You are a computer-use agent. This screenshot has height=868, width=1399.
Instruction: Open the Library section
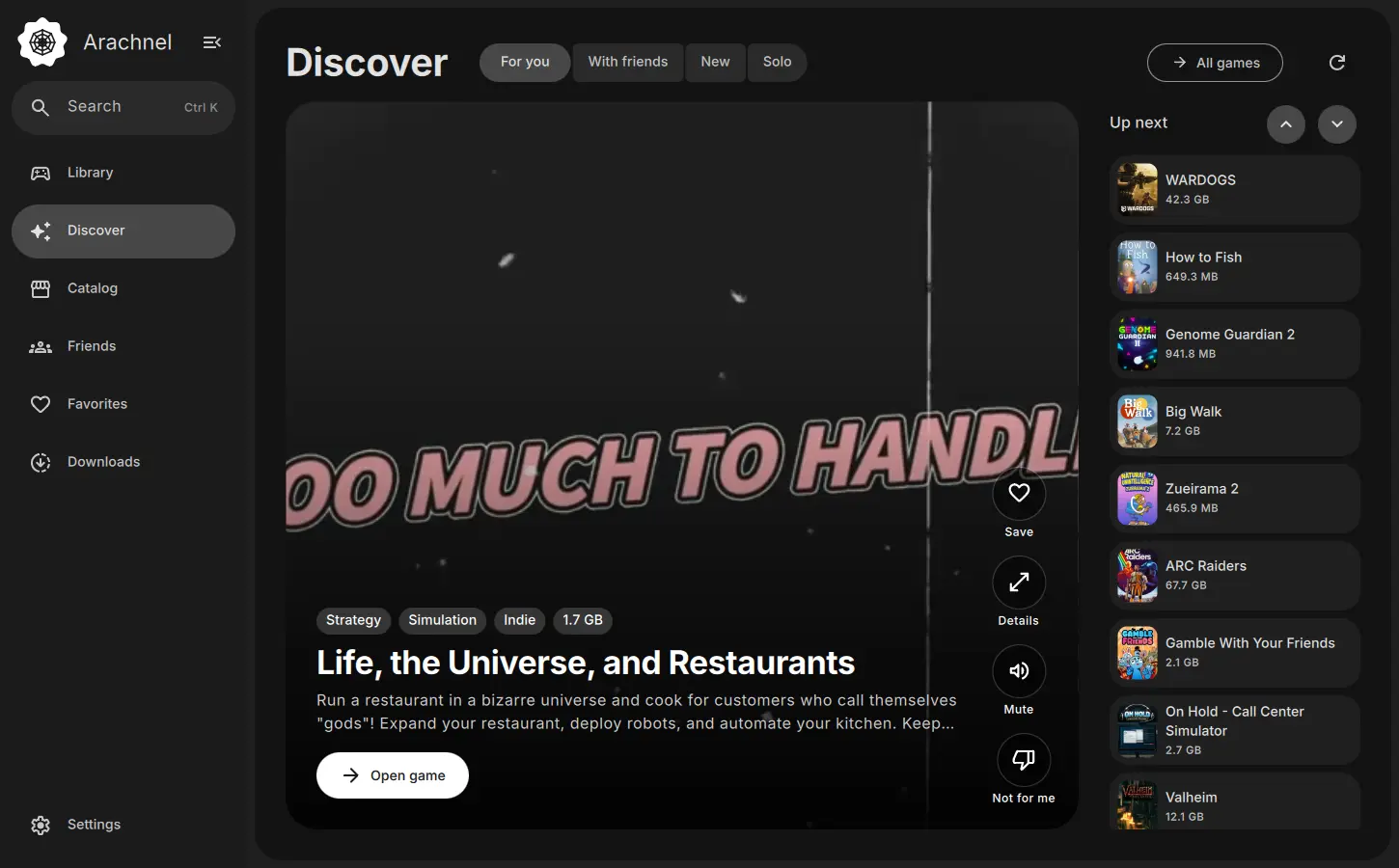tap(123, 173)
